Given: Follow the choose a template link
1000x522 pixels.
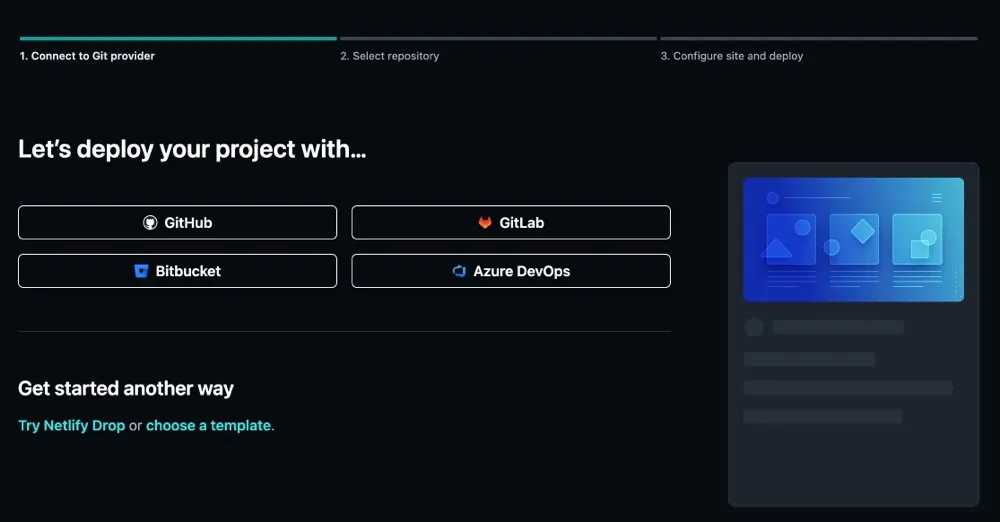Looking at the screenshot, I should pos(209,426).
